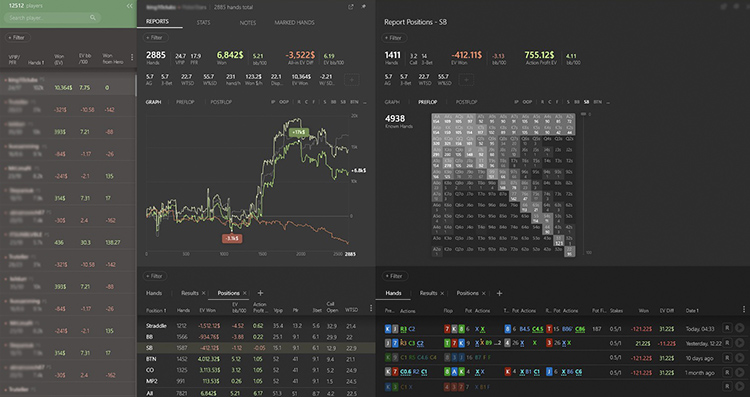Toggle BTN position filter above the graph
Screen dimensions: 750x397
click(x=354, y=102)
